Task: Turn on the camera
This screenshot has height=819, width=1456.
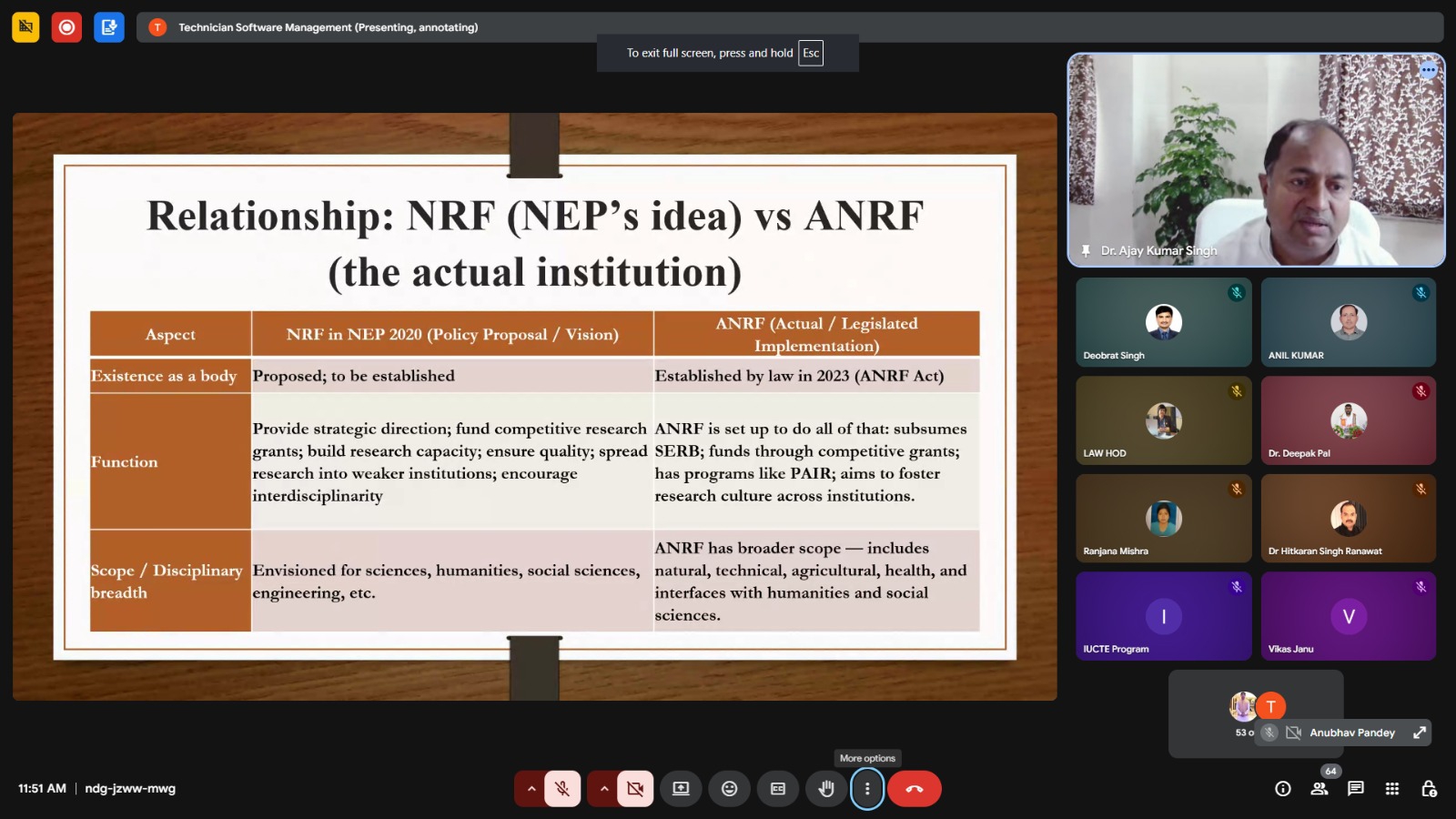Action: click(x=635, y=789)
